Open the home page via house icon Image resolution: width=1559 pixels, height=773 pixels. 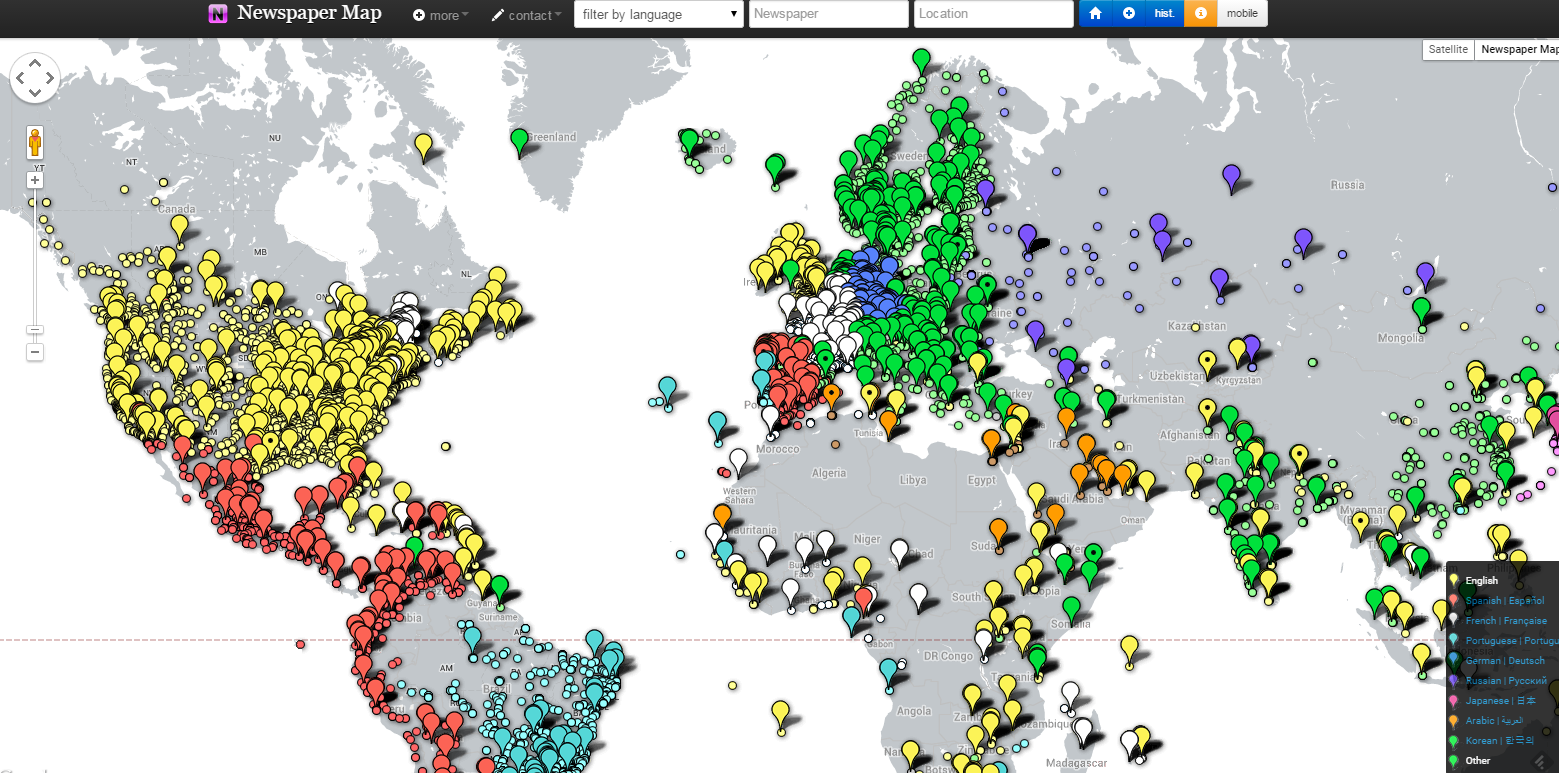pyautogui.click(x=1096, y=13)
